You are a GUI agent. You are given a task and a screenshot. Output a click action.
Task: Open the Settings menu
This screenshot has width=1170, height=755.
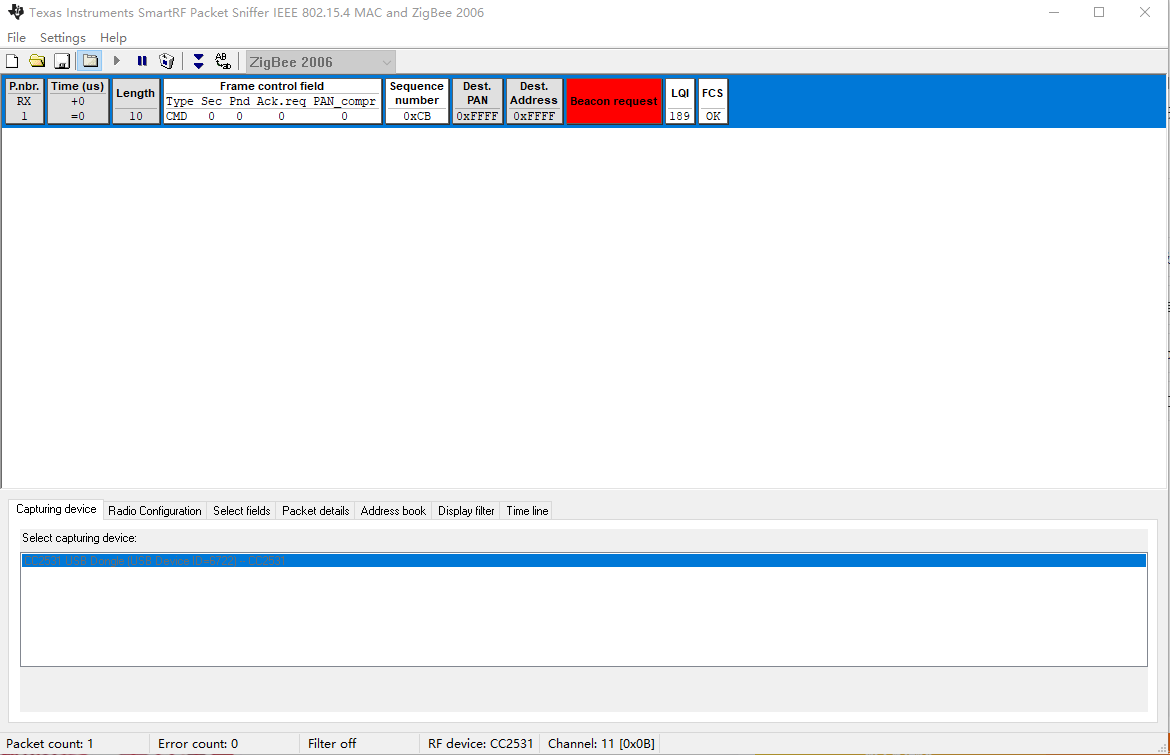[62, 37]
